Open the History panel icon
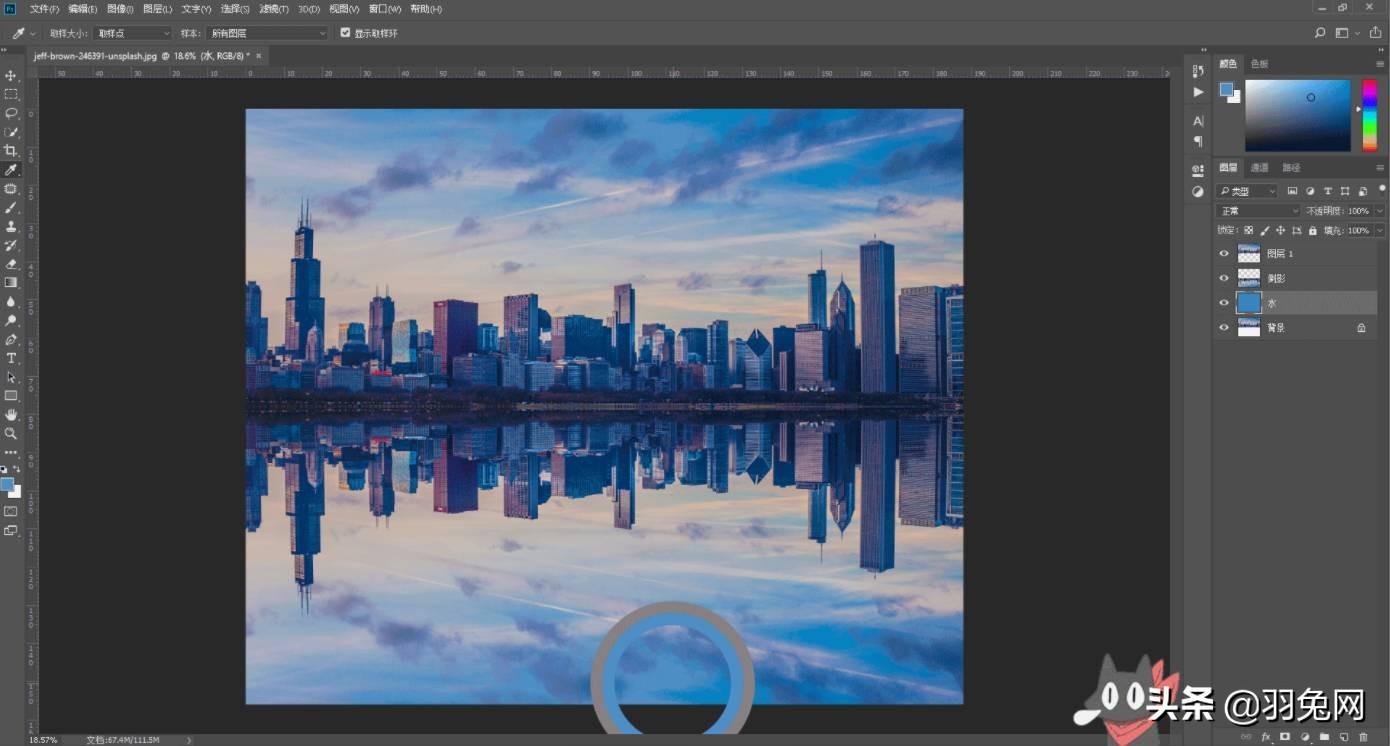Image resolution: width=1390 pixels, height=746 pixels. 1198,72
